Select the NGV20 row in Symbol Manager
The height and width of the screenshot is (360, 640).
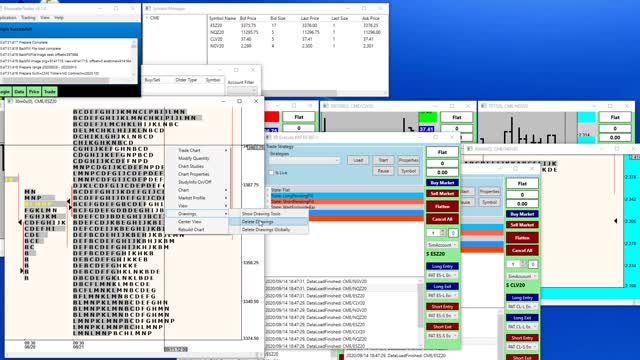point(297,46)
